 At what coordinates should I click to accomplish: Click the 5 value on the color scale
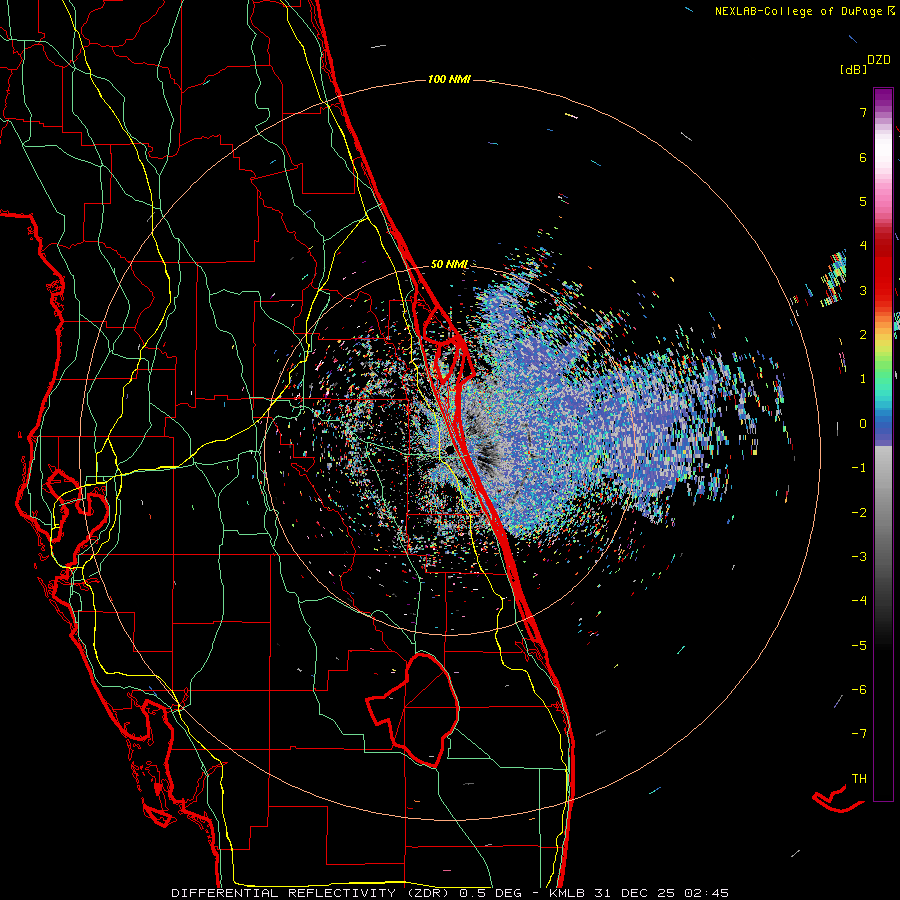coord(863,201)
